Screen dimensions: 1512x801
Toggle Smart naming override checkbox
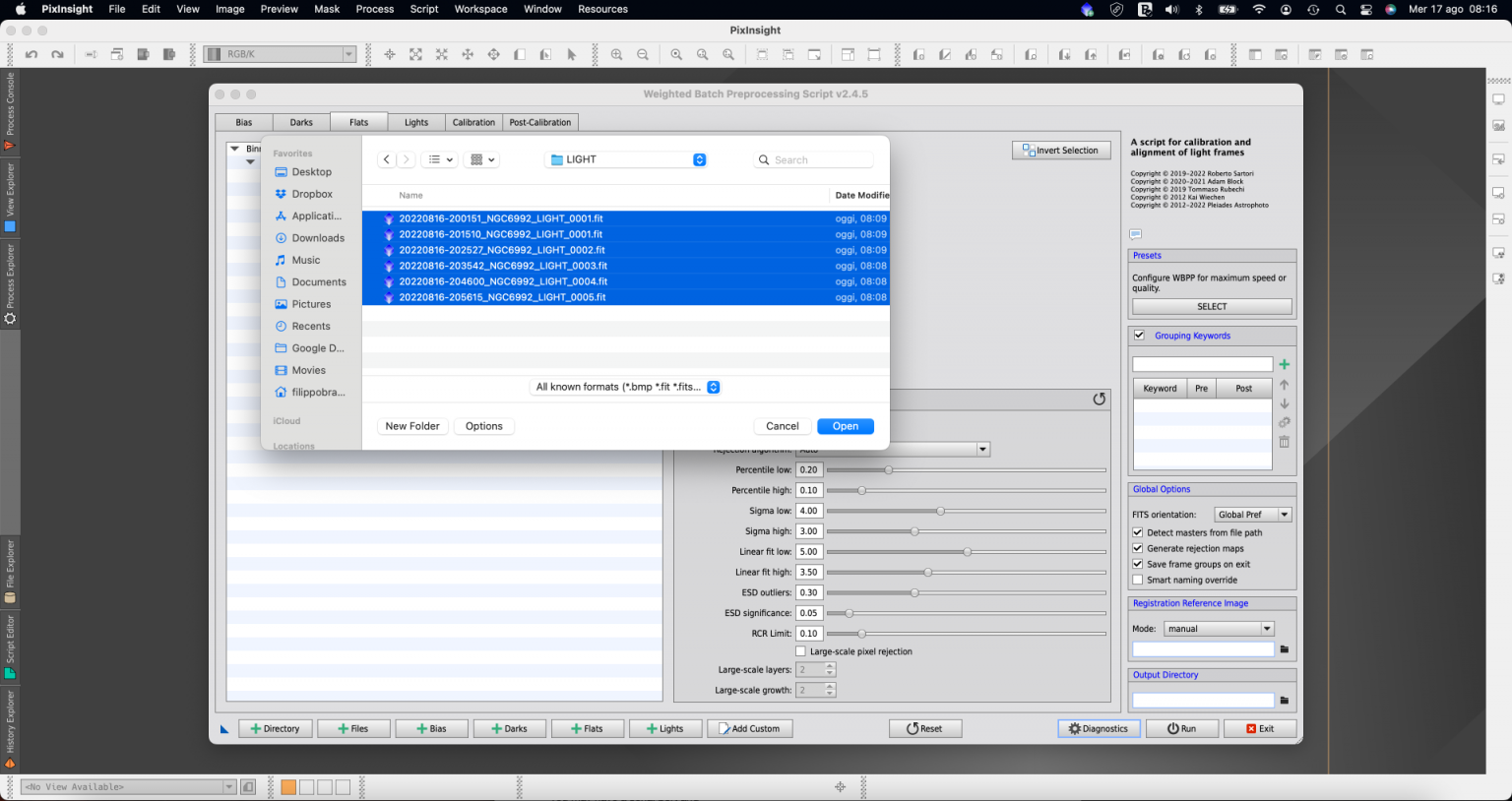pos(1138,580)
